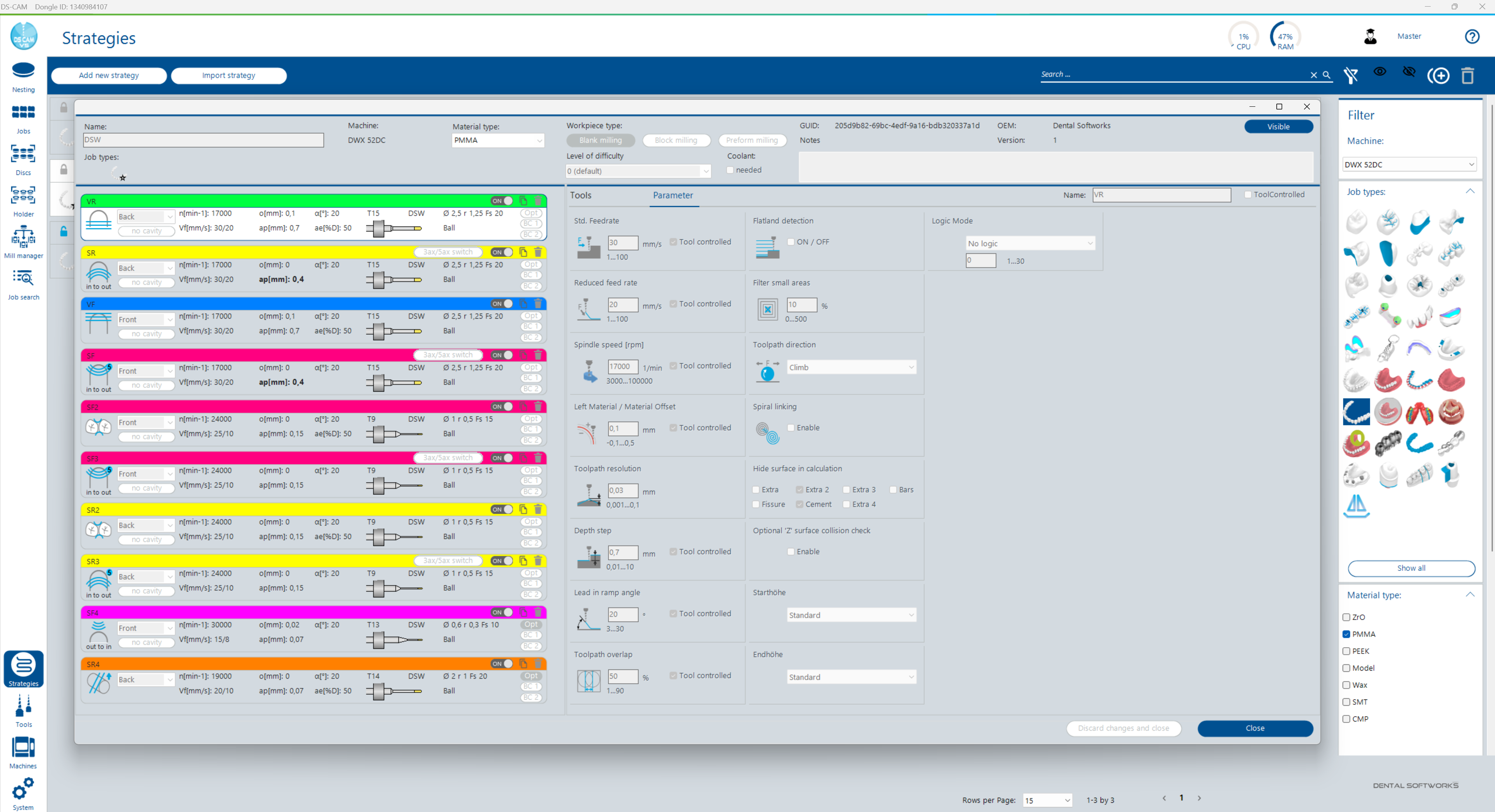
Task: Open the Toolpath direction Climb dropdown
Action: point(851,367)
